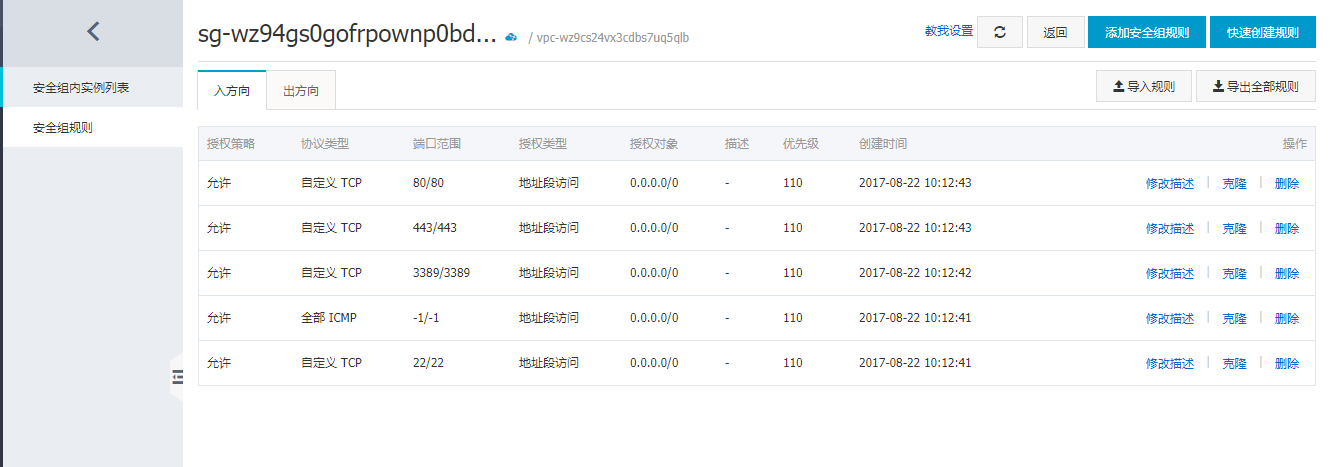Click the back chevron in the sidebar
This screenshot has height=467, width=1330.
click(x=93, y=32)
